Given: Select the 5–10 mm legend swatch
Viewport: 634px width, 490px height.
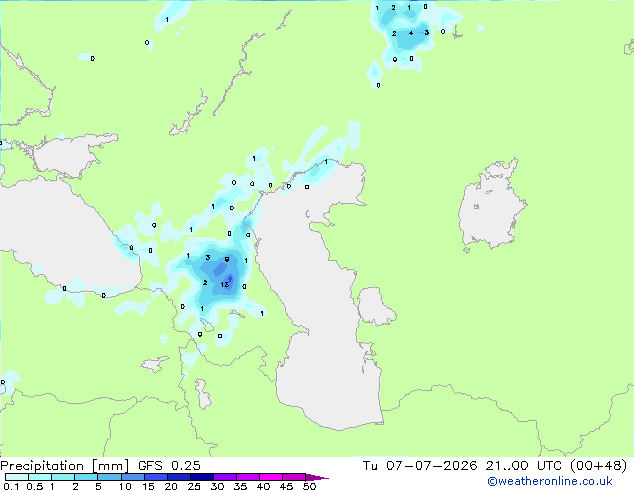Looking at the screenshot, I should coord(109,477).
